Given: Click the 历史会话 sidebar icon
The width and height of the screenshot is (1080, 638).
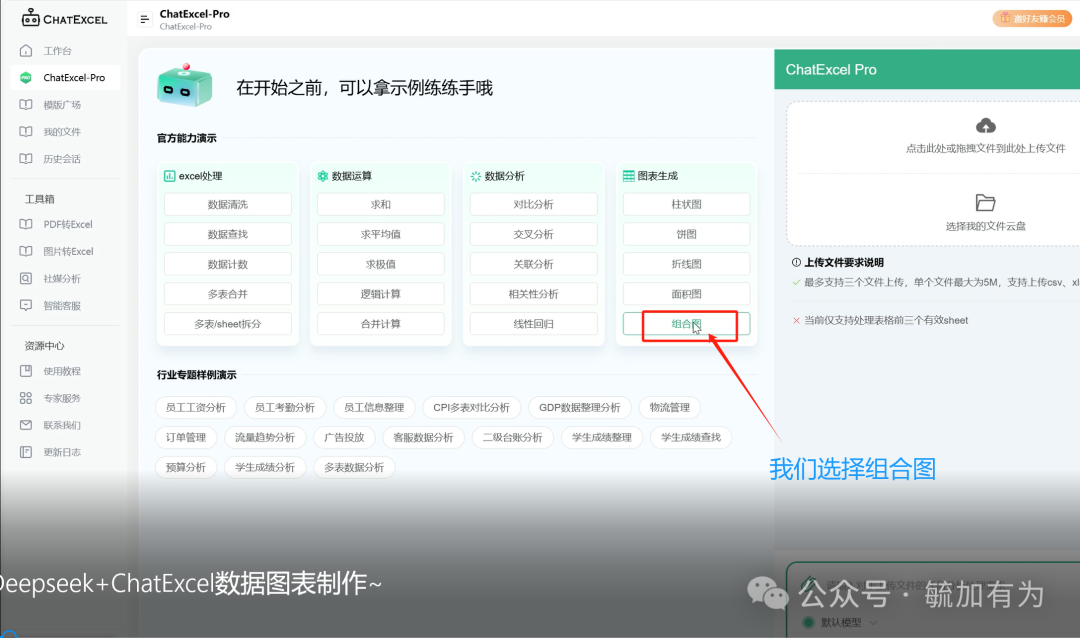Looking at the screenshot, I should tap(26, 158).
